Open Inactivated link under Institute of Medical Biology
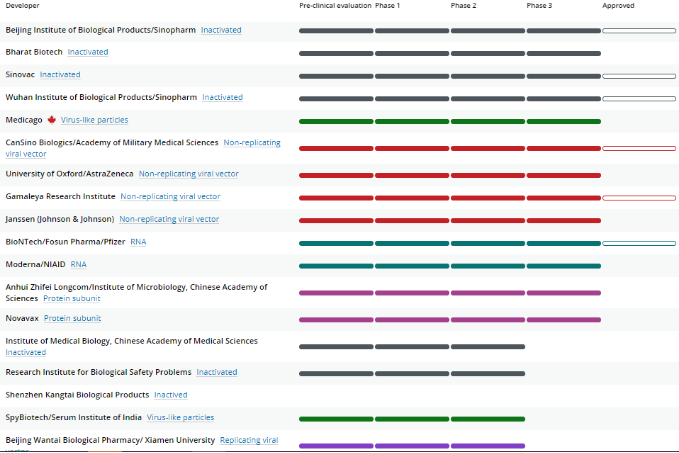This screenshot has width=679, height=453. (x=26, y=353)
